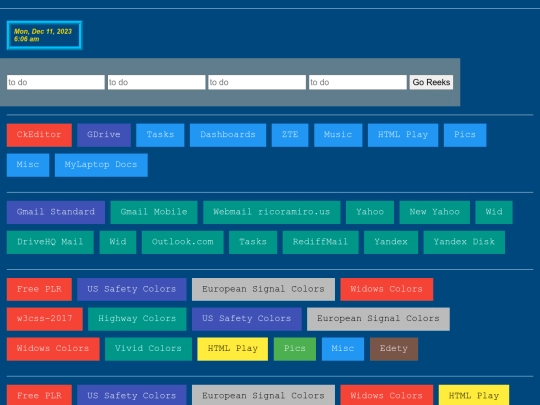Viewport: 540px width, 405px height.
Task: Click the blue HTML Play button
Action: 403,135
